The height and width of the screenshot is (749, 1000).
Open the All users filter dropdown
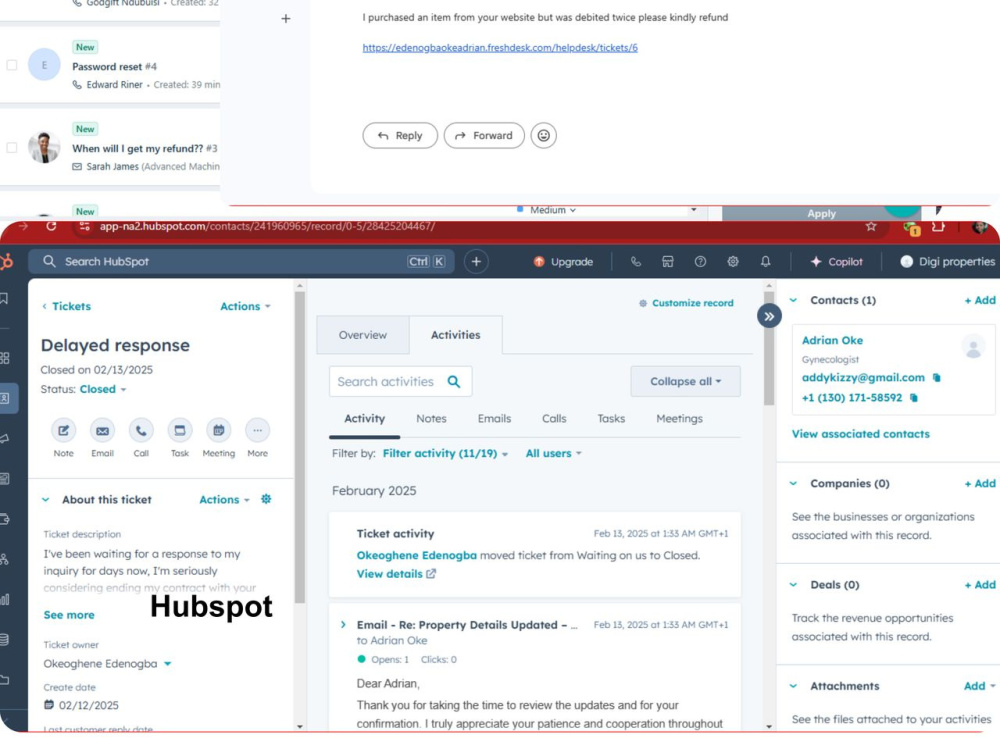tap(554, 454)
